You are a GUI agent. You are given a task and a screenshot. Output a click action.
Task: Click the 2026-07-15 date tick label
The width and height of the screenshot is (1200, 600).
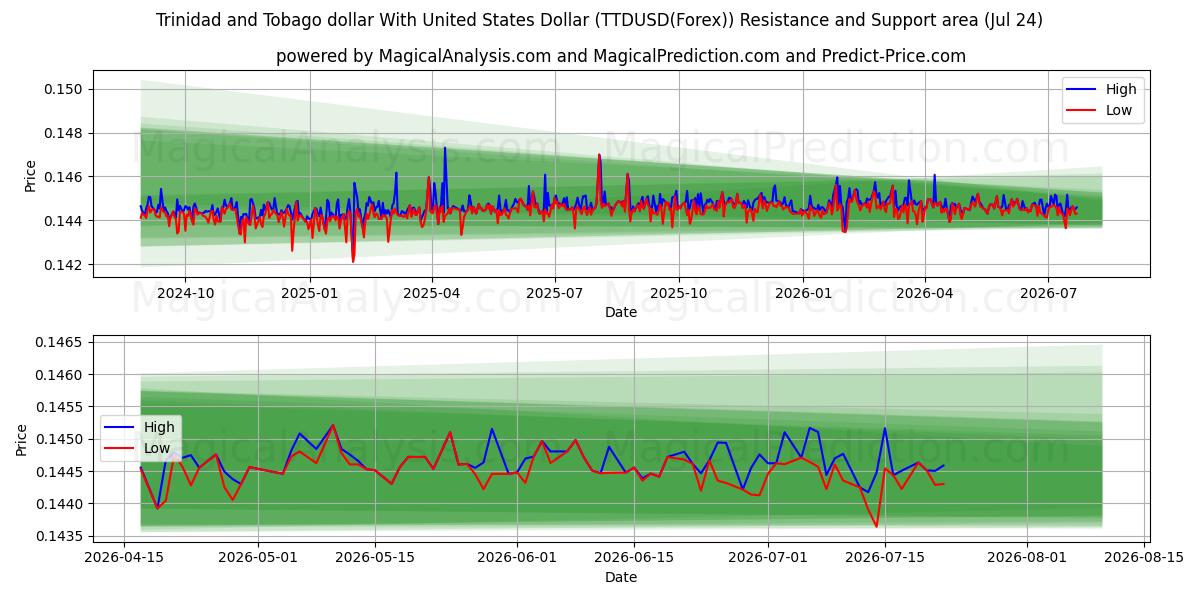885,559
